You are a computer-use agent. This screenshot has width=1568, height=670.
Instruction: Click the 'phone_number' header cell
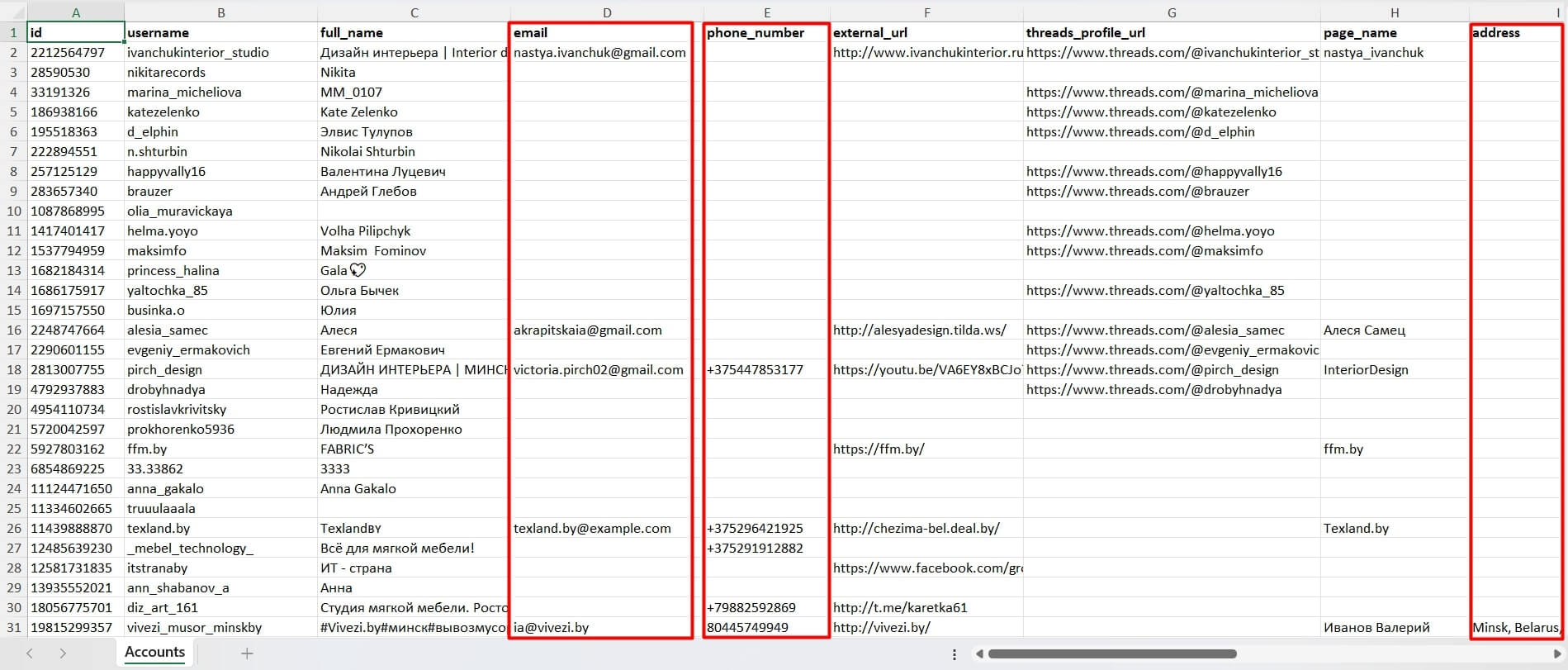767,32
